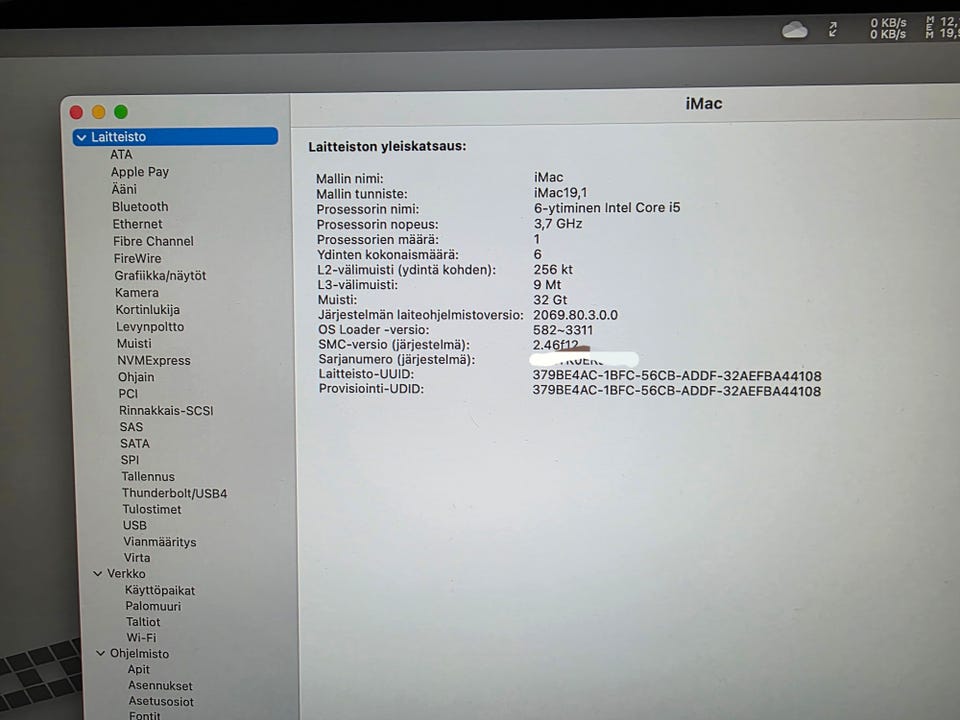The width and height of the screenshot is (960, 720).
Task: Select Palomuuri under Verkko
Action: click(153, 606)
